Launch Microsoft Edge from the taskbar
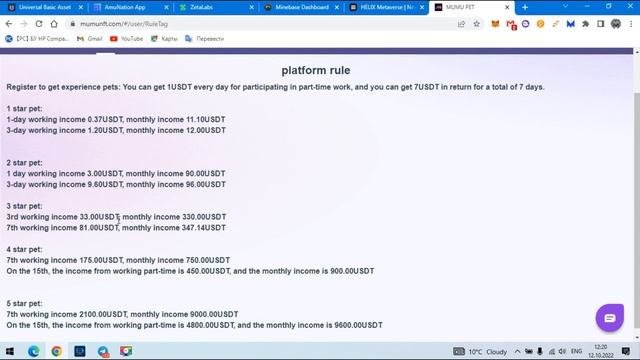 click(x=33, y=351)
